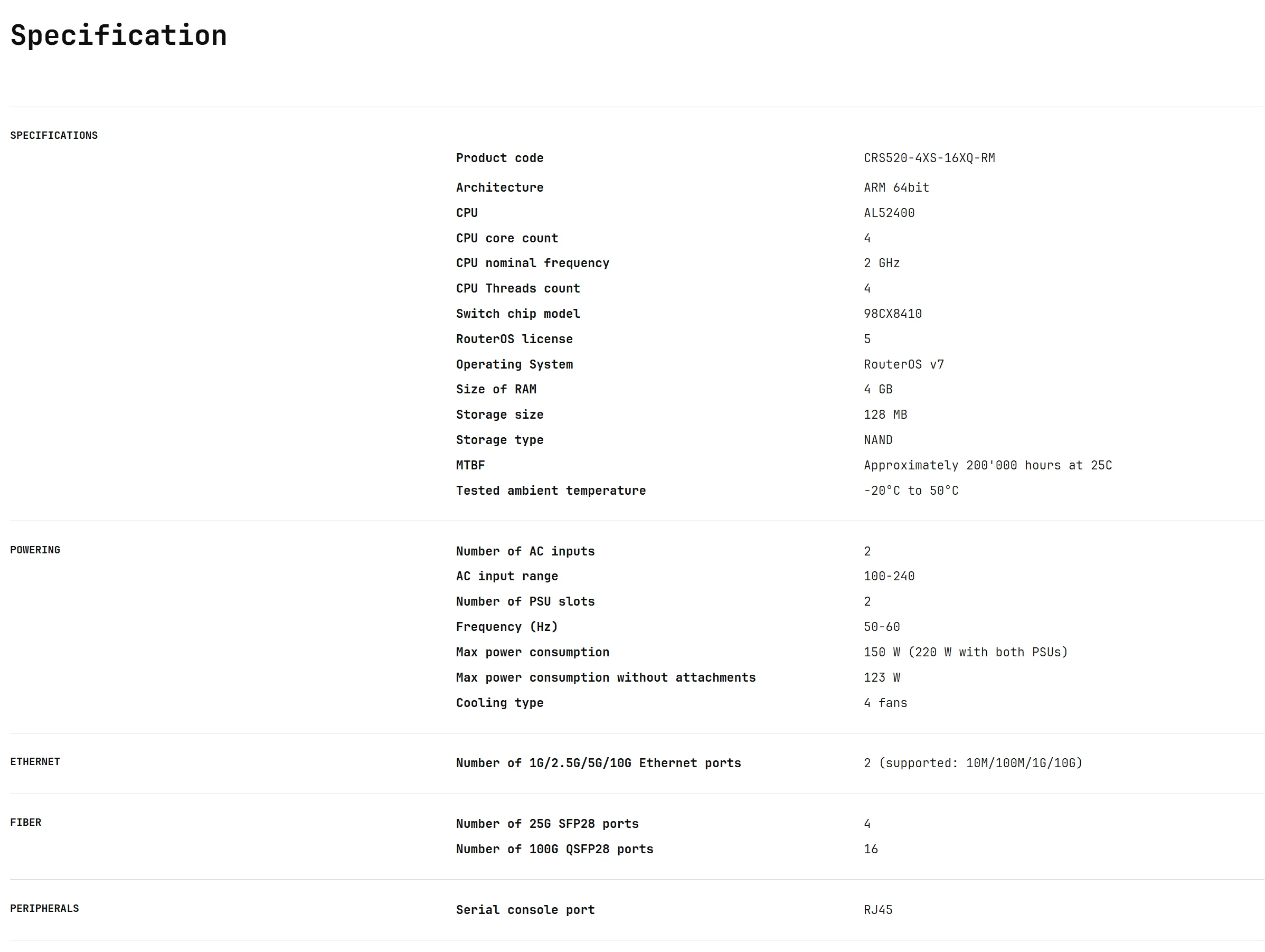Click the Operating System value RouterOS v7

click(903, 364)
